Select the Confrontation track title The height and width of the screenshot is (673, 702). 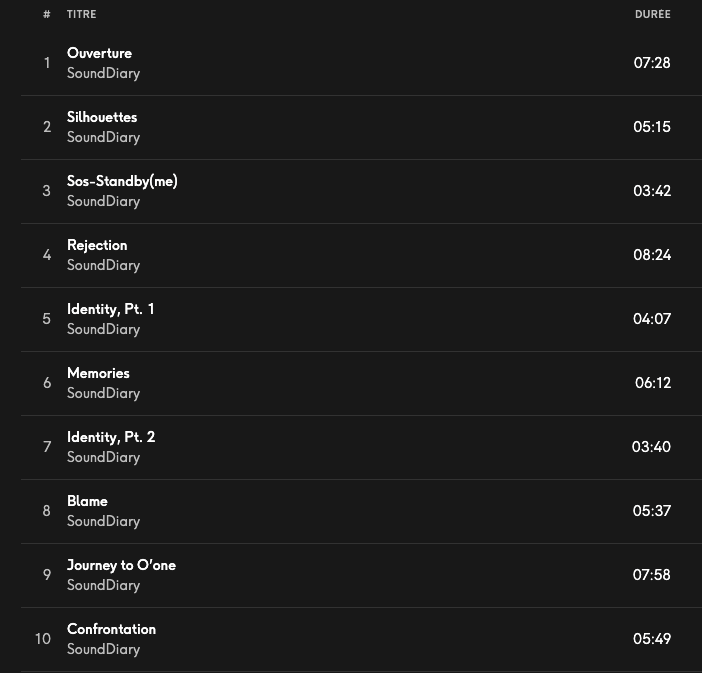tap(111, 629)
